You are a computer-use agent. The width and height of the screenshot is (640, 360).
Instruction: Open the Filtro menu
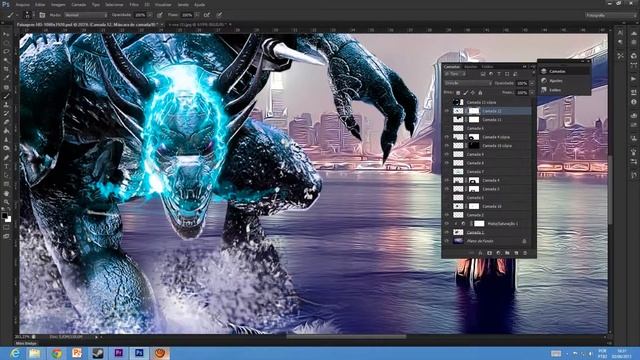(134, 4)
